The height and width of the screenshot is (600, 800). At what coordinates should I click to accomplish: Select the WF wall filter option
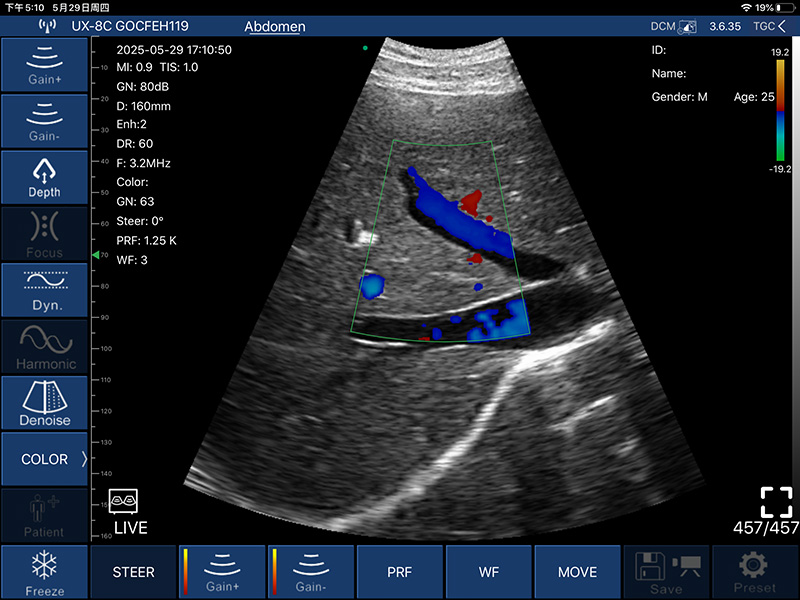(489, 572)
